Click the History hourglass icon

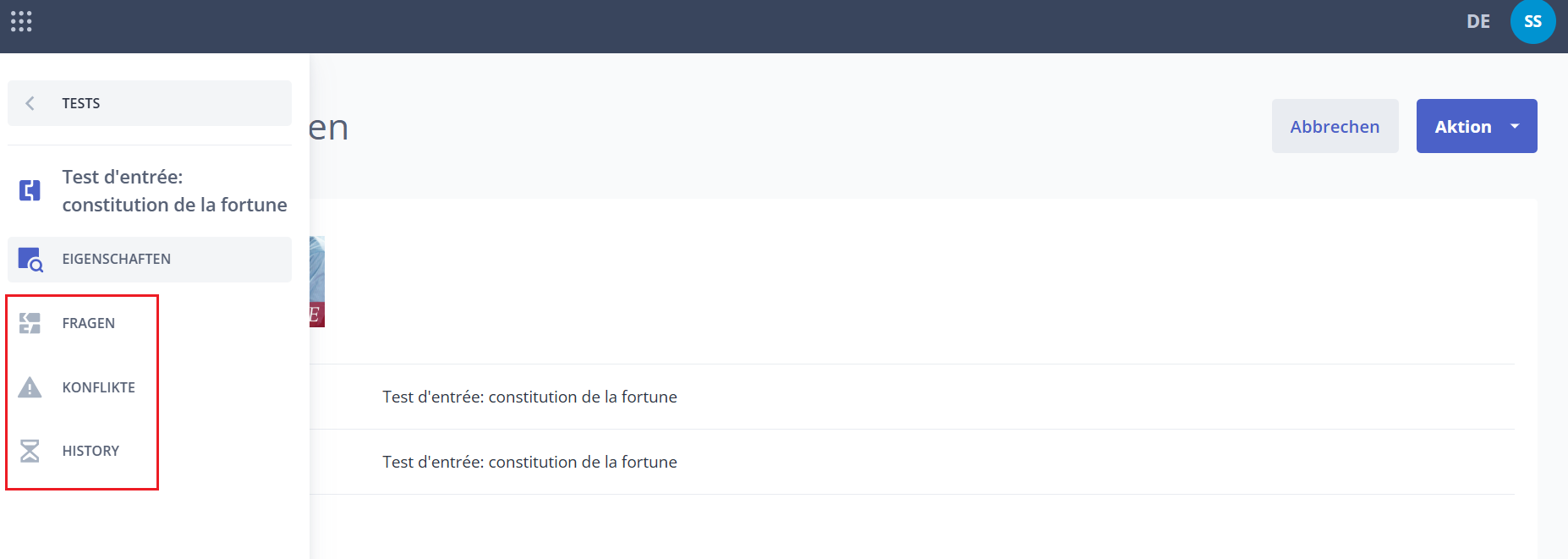point(30,451)
